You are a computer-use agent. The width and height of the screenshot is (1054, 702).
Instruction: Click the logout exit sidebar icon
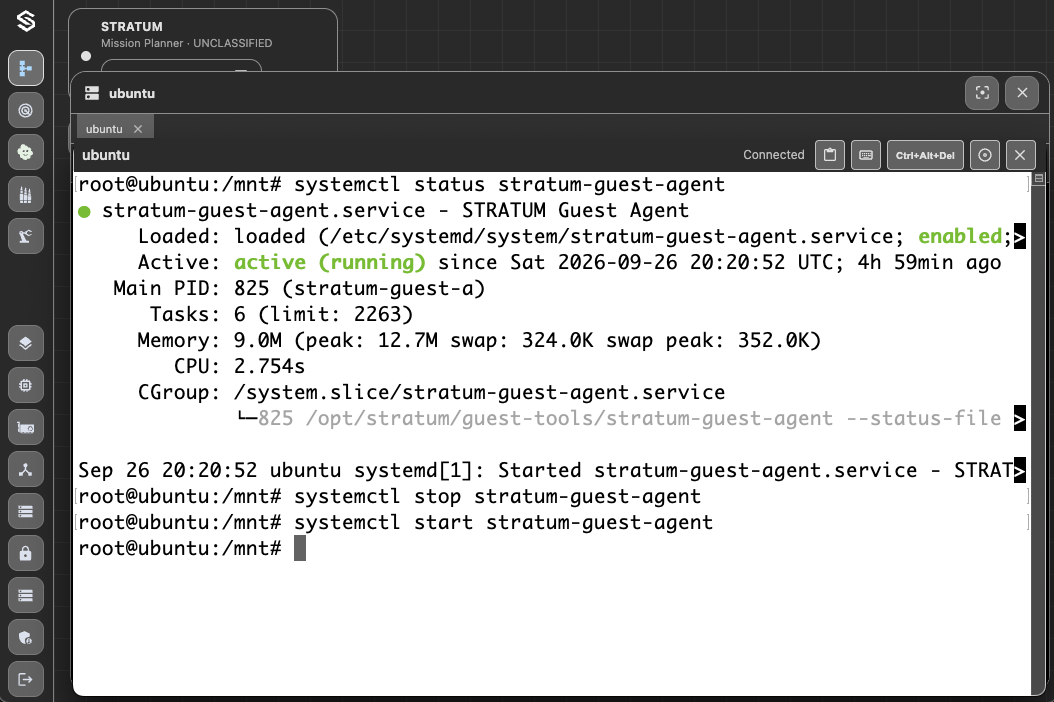point(26,679)
